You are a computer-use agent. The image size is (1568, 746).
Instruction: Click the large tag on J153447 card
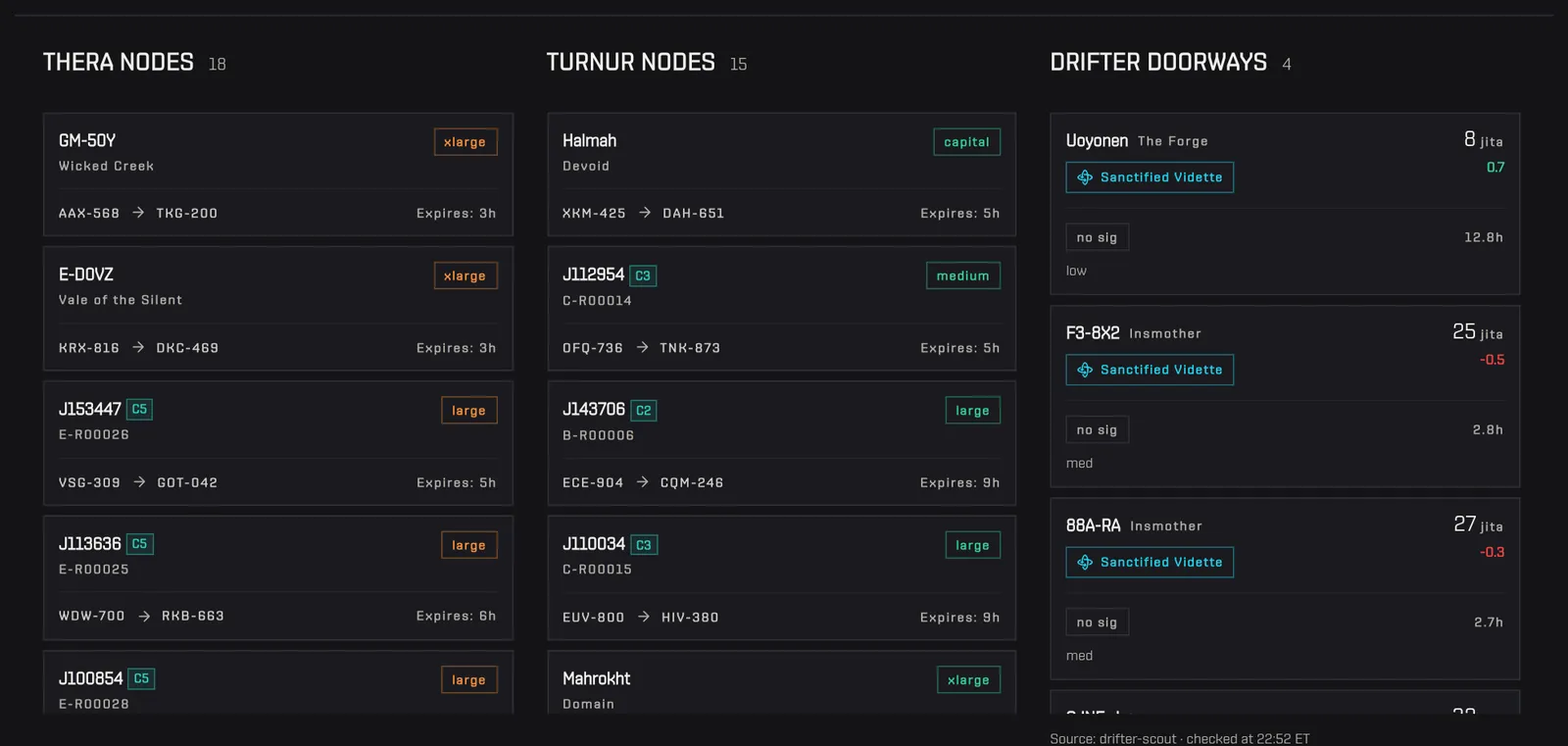coord(469,411)
